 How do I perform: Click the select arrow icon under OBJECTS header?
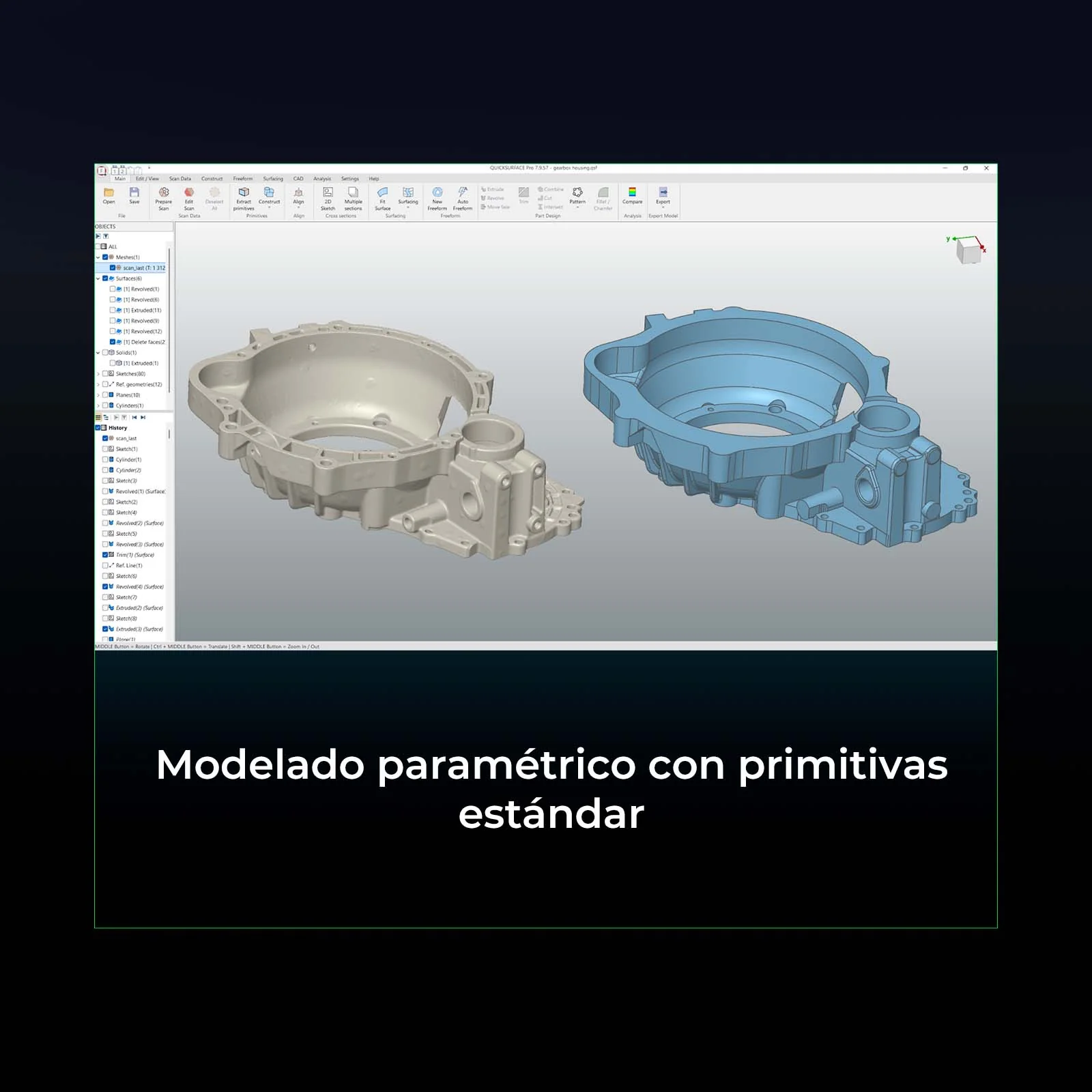click(x=98, y=236)
